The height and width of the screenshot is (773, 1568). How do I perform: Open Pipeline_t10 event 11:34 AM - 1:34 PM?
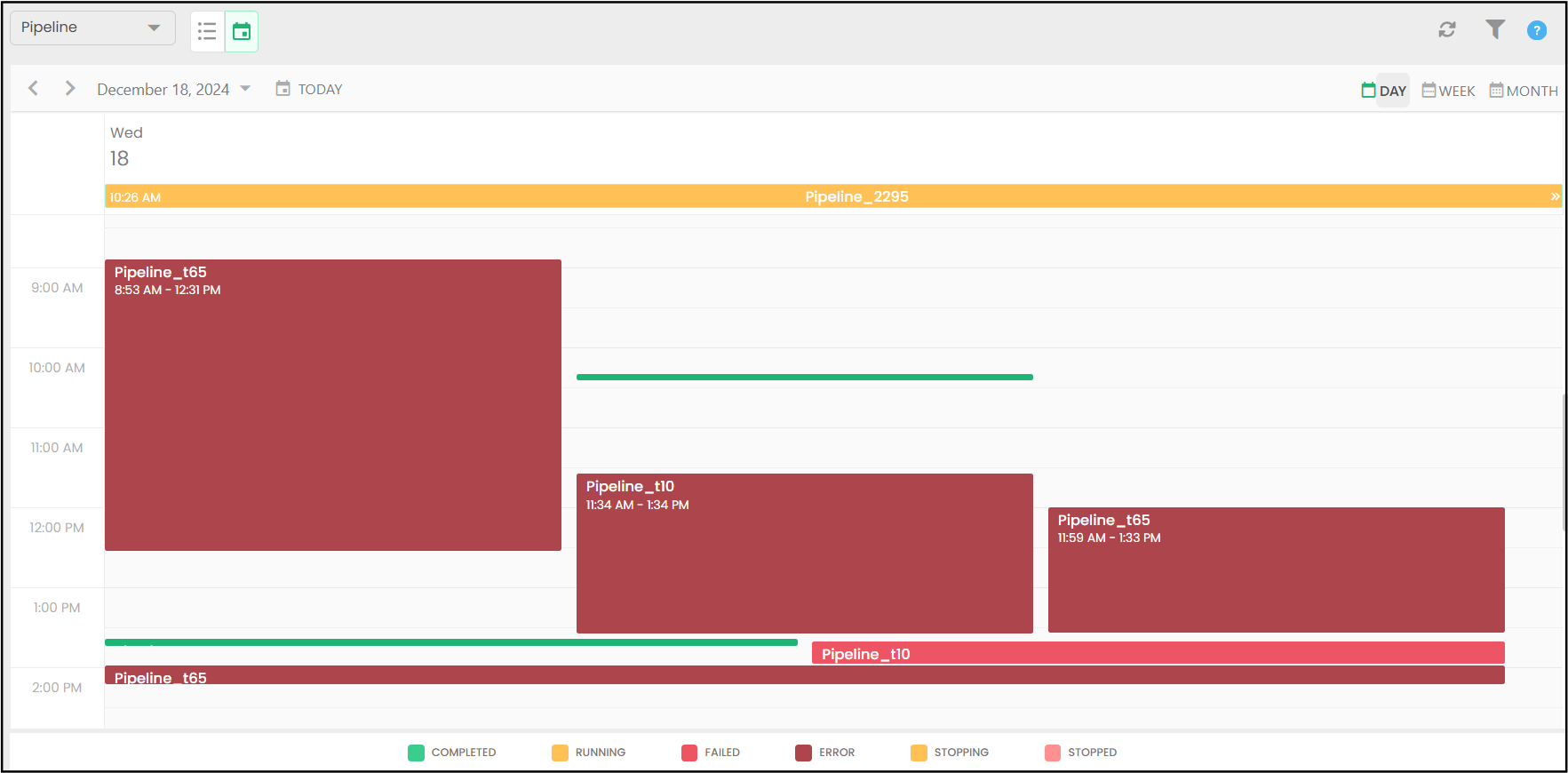point(804,553)
